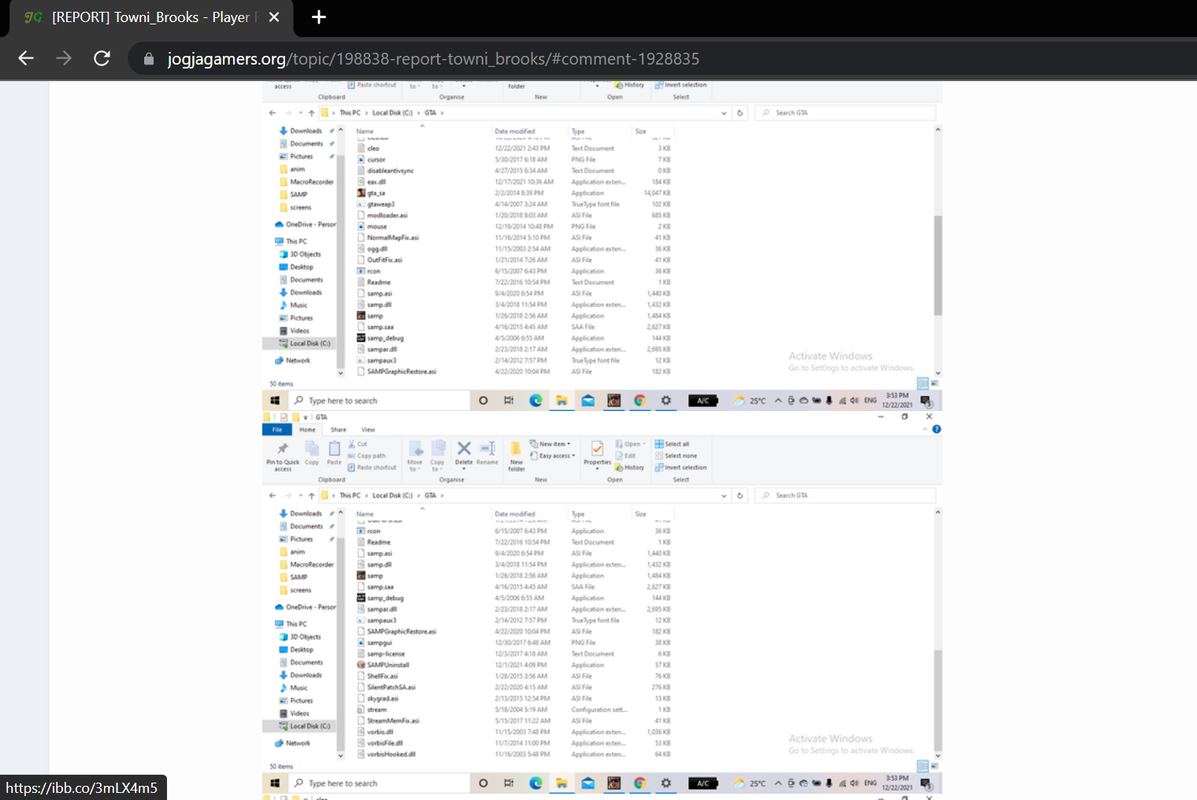Image resolution: width=1197 pixels, height=800 pixels.
Task: Create a New folder from the ribbon
Action: click(x=516, y=456)
